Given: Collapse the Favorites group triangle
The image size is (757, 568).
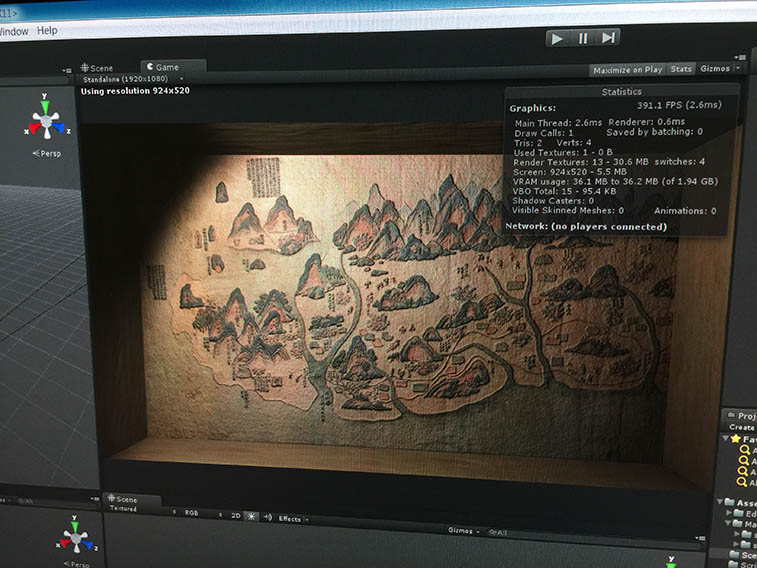Looking at the screenshot, I should pyautogui.click(x=726, y=438).
